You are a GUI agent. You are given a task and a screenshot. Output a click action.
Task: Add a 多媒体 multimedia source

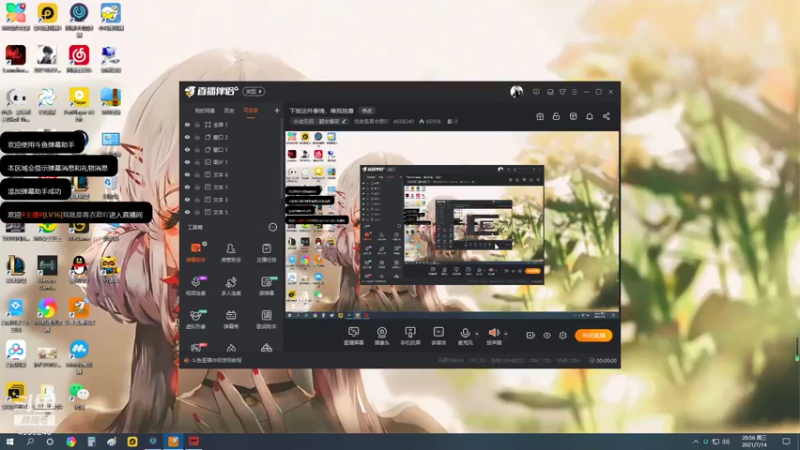point(438,336)
